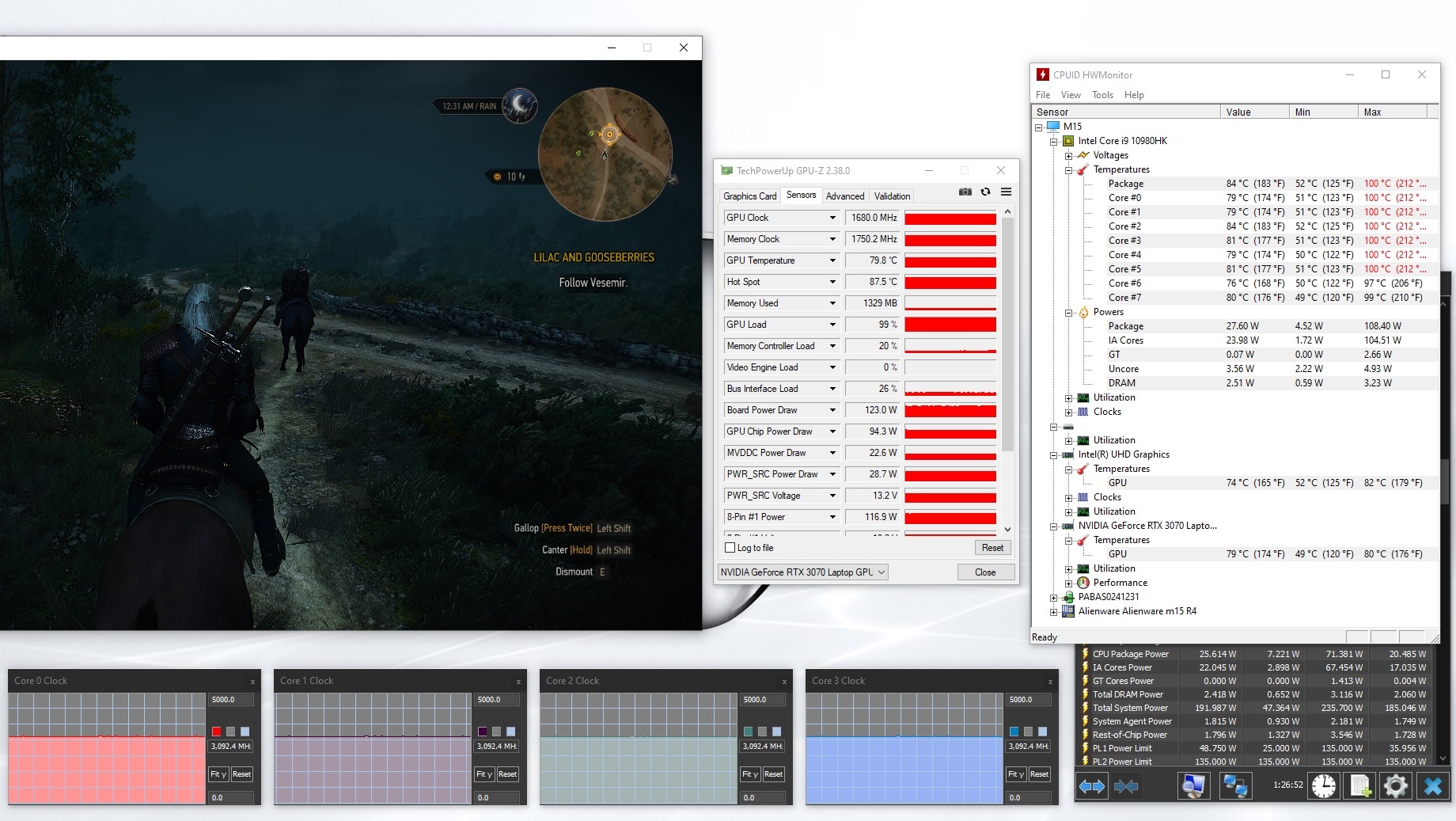The image size is (1456, 821).
Task: Click M15 computer icon in HWMonitor tree
Action: (1053, 127)
